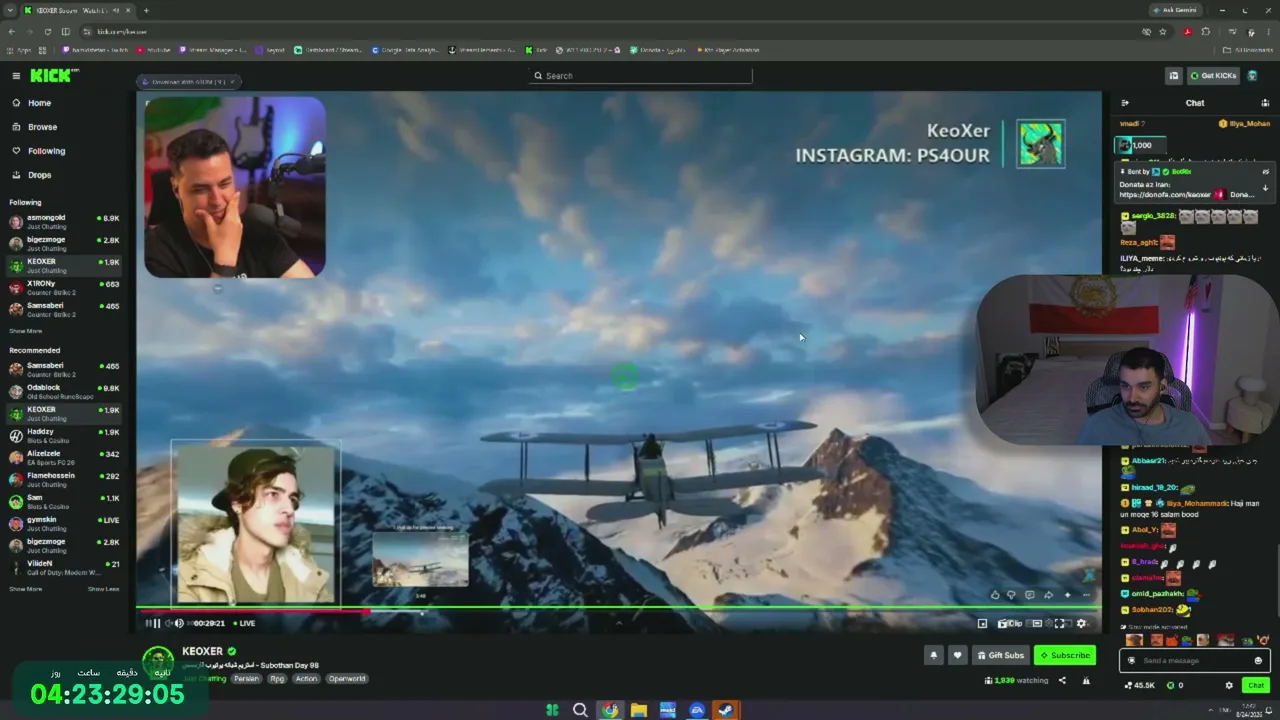Hide the pinned chat message
1280x720 pixels.
pyautogui.click(x=1265, y=172)
